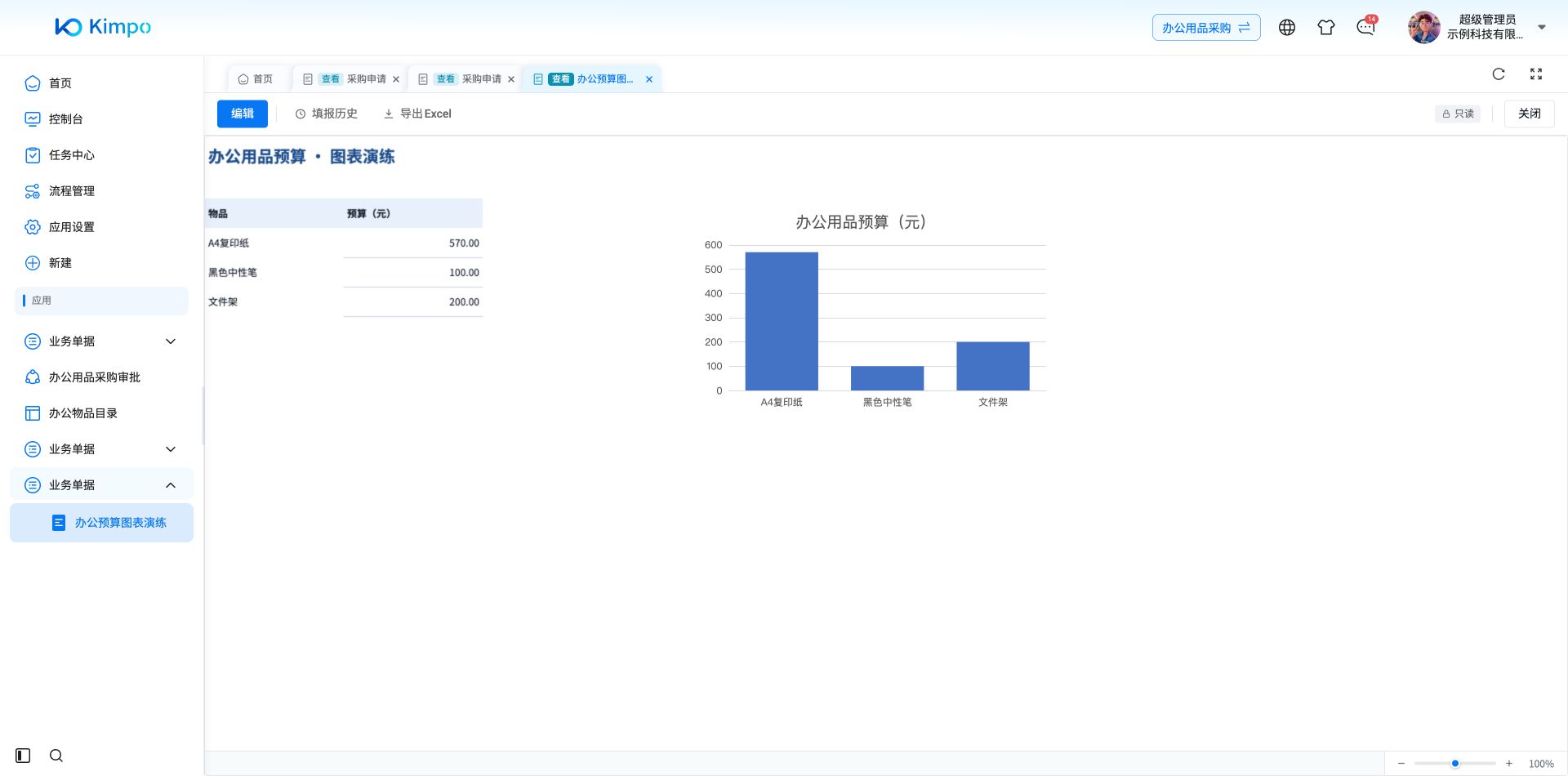Click the zoom in plus icon

point(1509,764)
